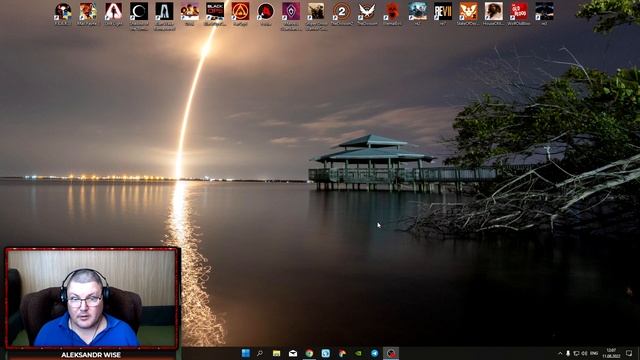Open network settings tray icon
The width and height of the screenshot is (640, 360).
click(576, 353)
